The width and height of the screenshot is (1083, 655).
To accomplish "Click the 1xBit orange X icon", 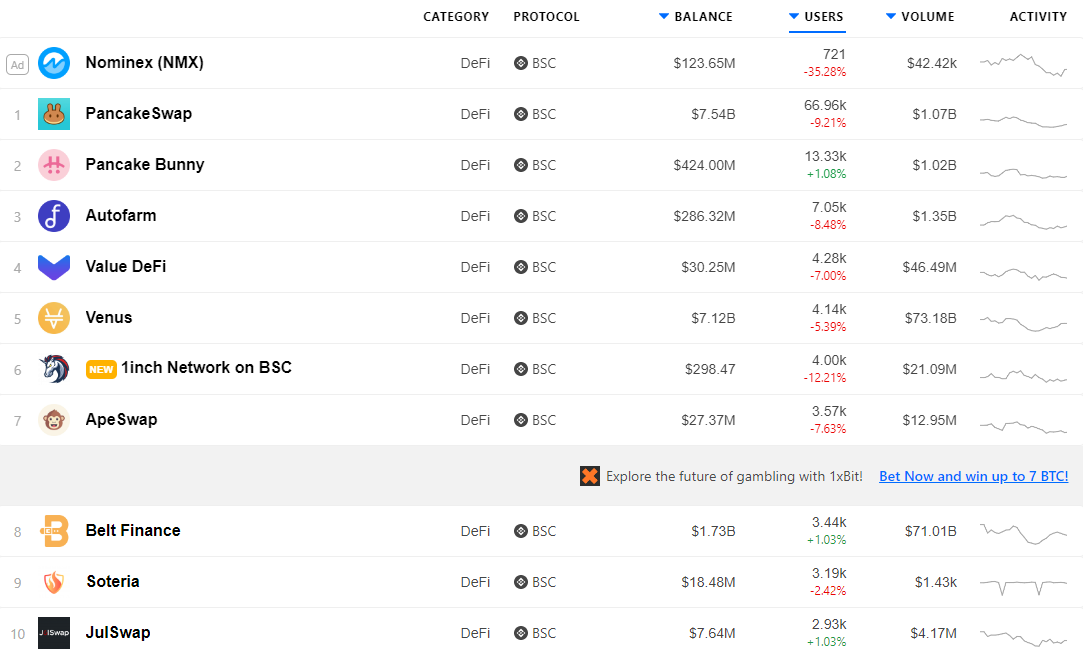I will [590, 476].
